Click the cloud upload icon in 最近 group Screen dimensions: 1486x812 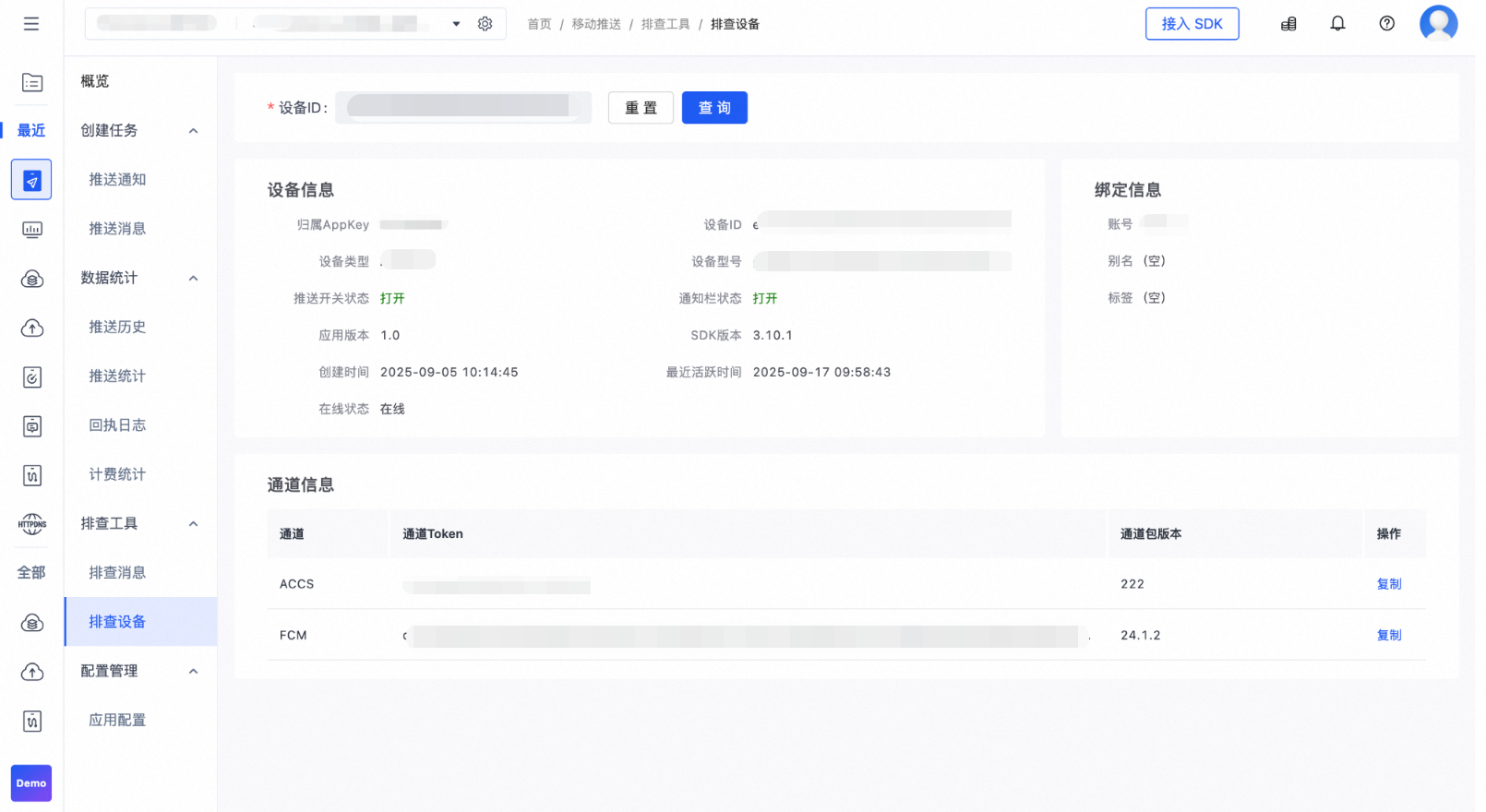[32, 328]
